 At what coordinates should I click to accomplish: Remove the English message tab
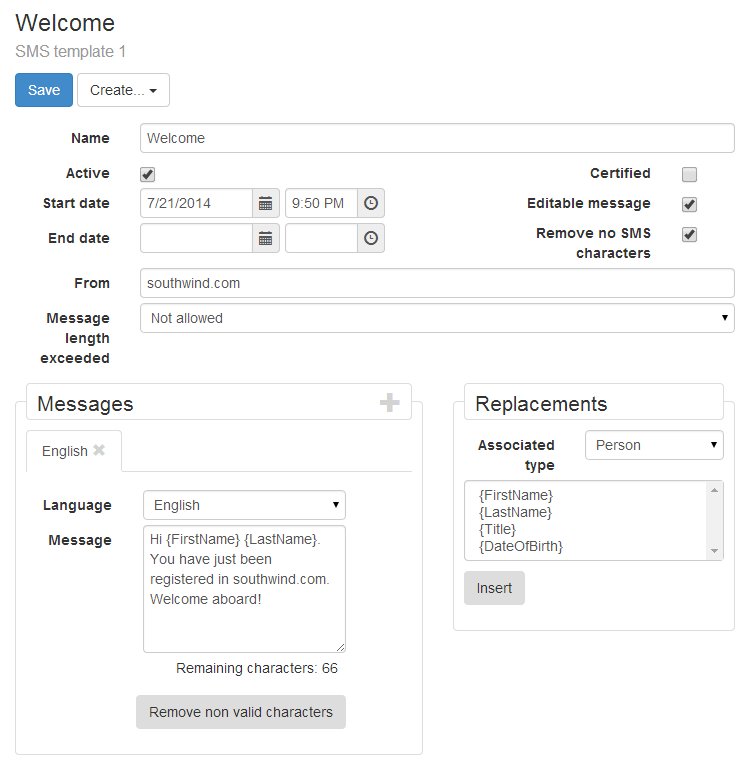click(x=99, y=450)
